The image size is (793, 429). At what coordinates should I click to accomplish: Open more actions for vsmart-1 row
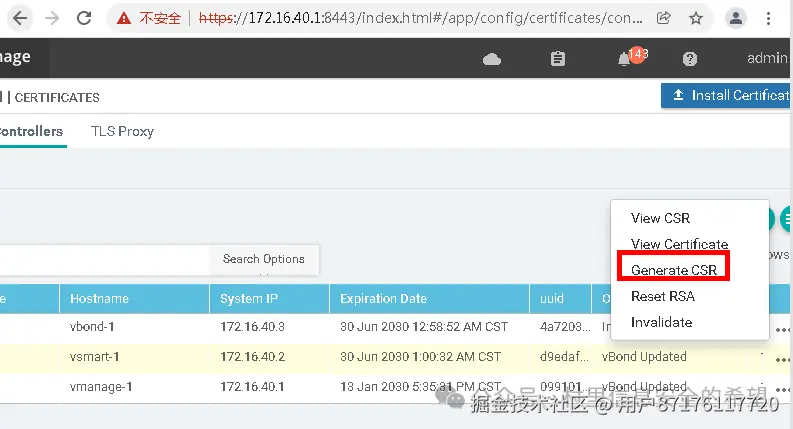click(782, 360)
